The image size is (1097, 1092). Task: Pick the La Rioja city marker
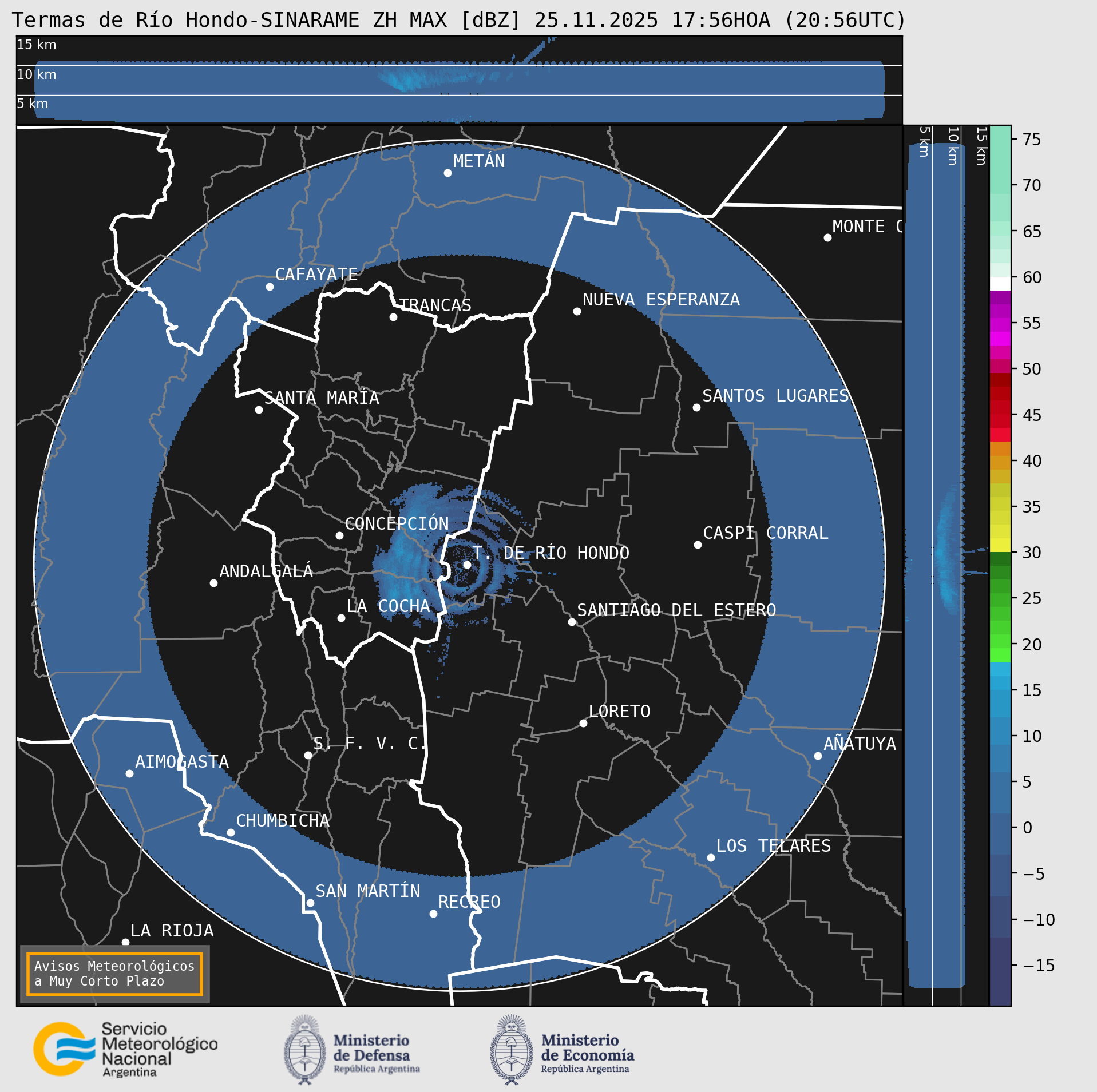(x=125, y=942)
